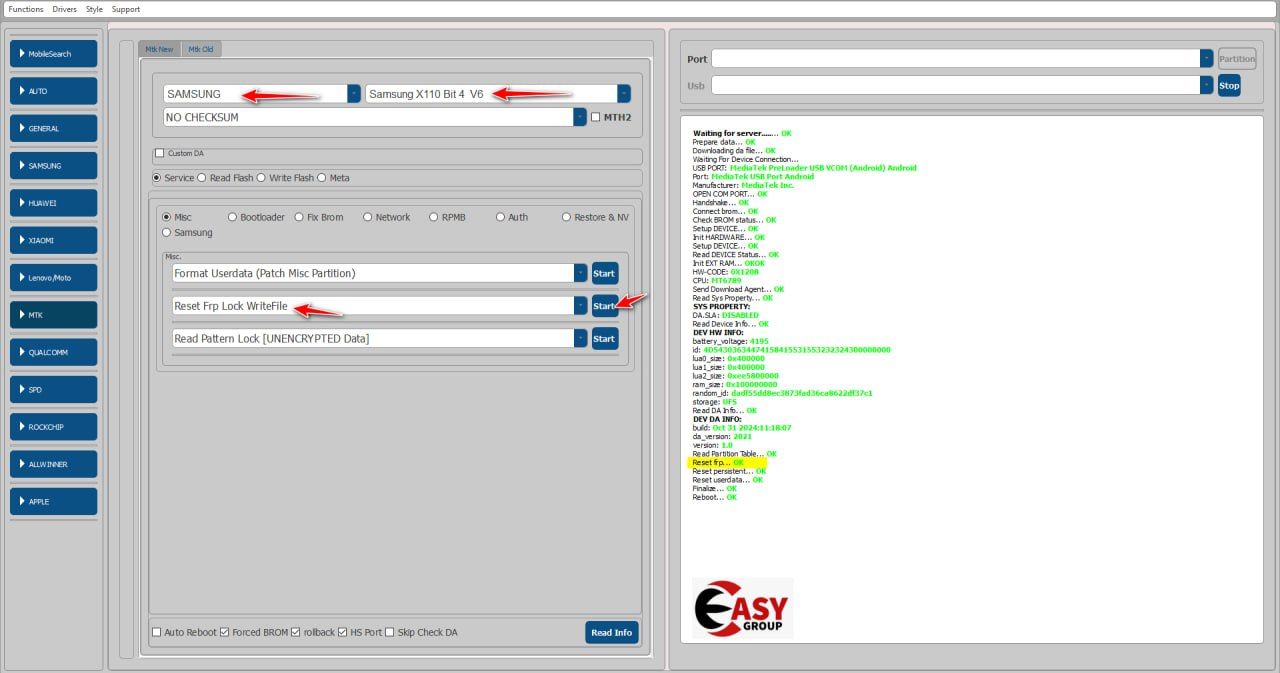Open the HUAWEI sidebar section

tap(54, 203)
